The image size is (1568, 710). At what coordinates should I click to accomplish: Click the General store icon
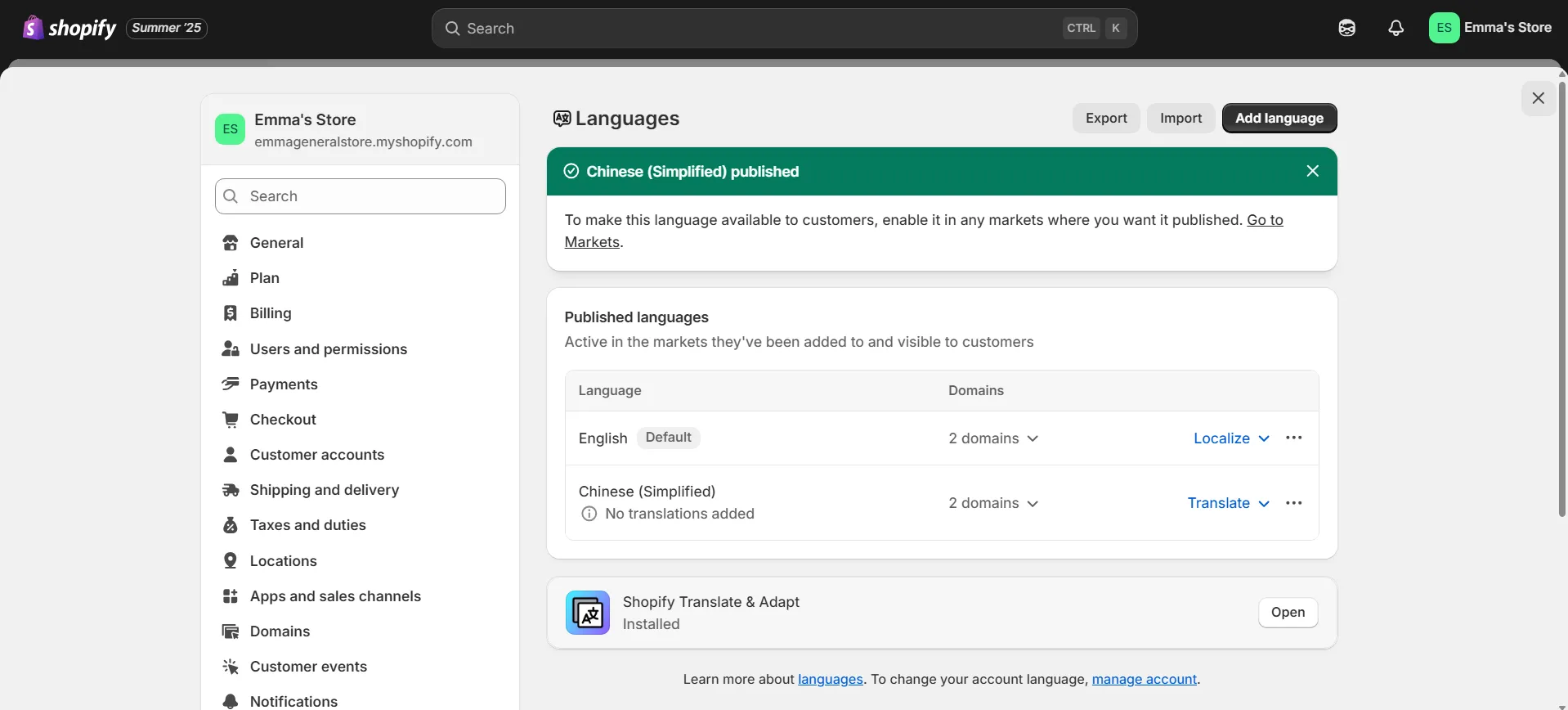point(231,243)
